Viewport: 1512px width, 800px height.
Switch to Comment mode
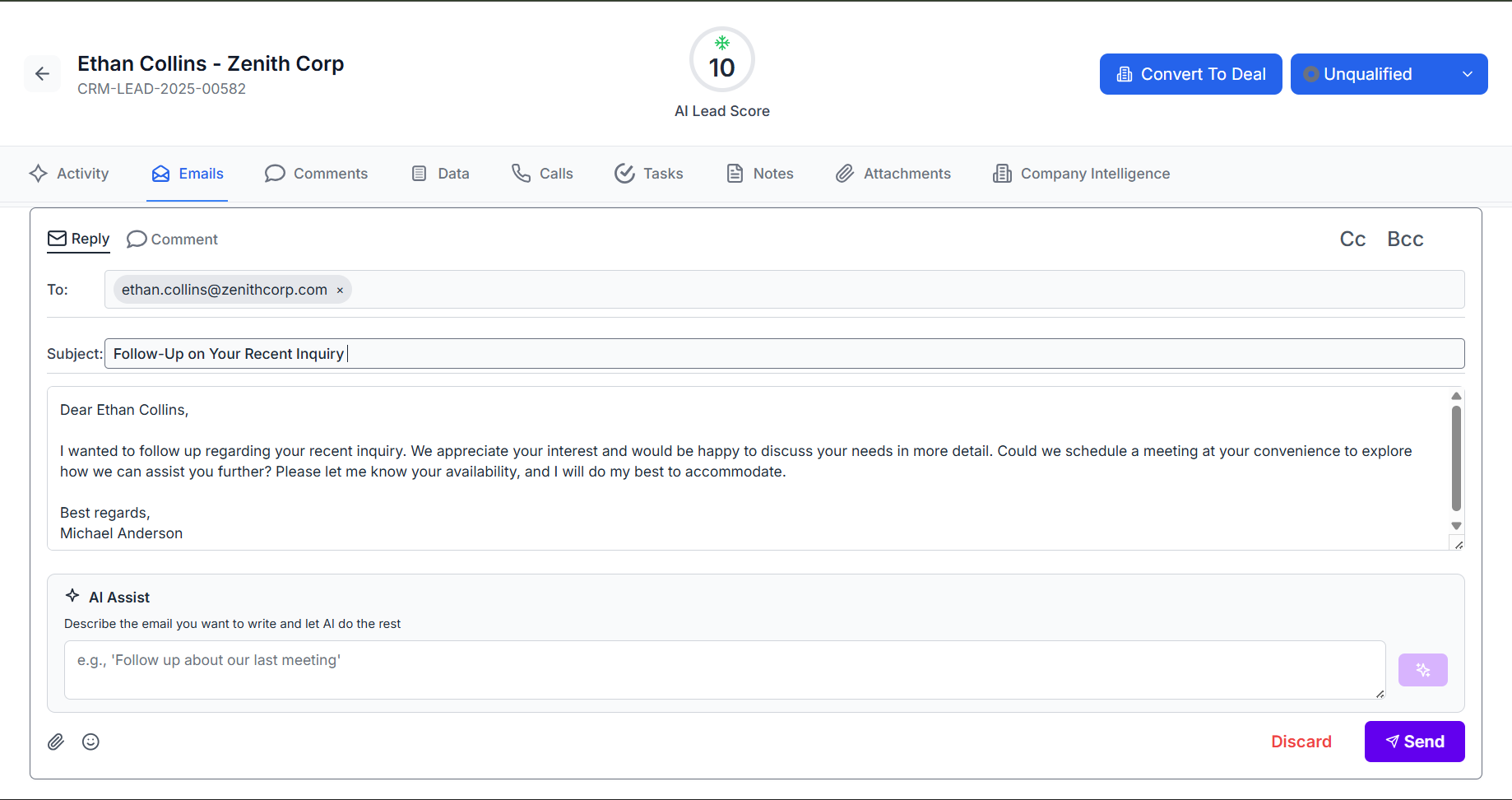173,240
